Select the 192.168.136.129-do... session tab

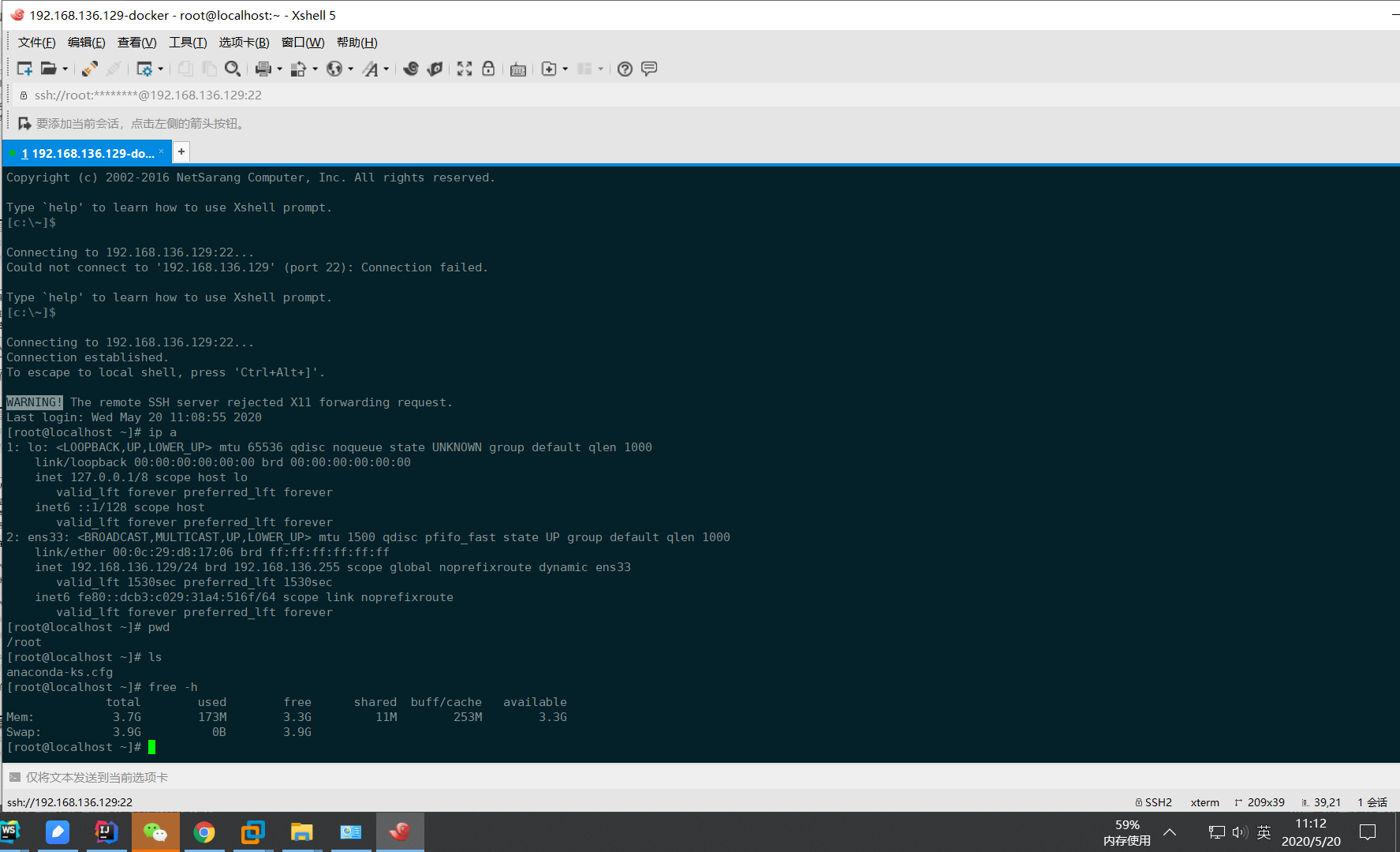(87, 153)
